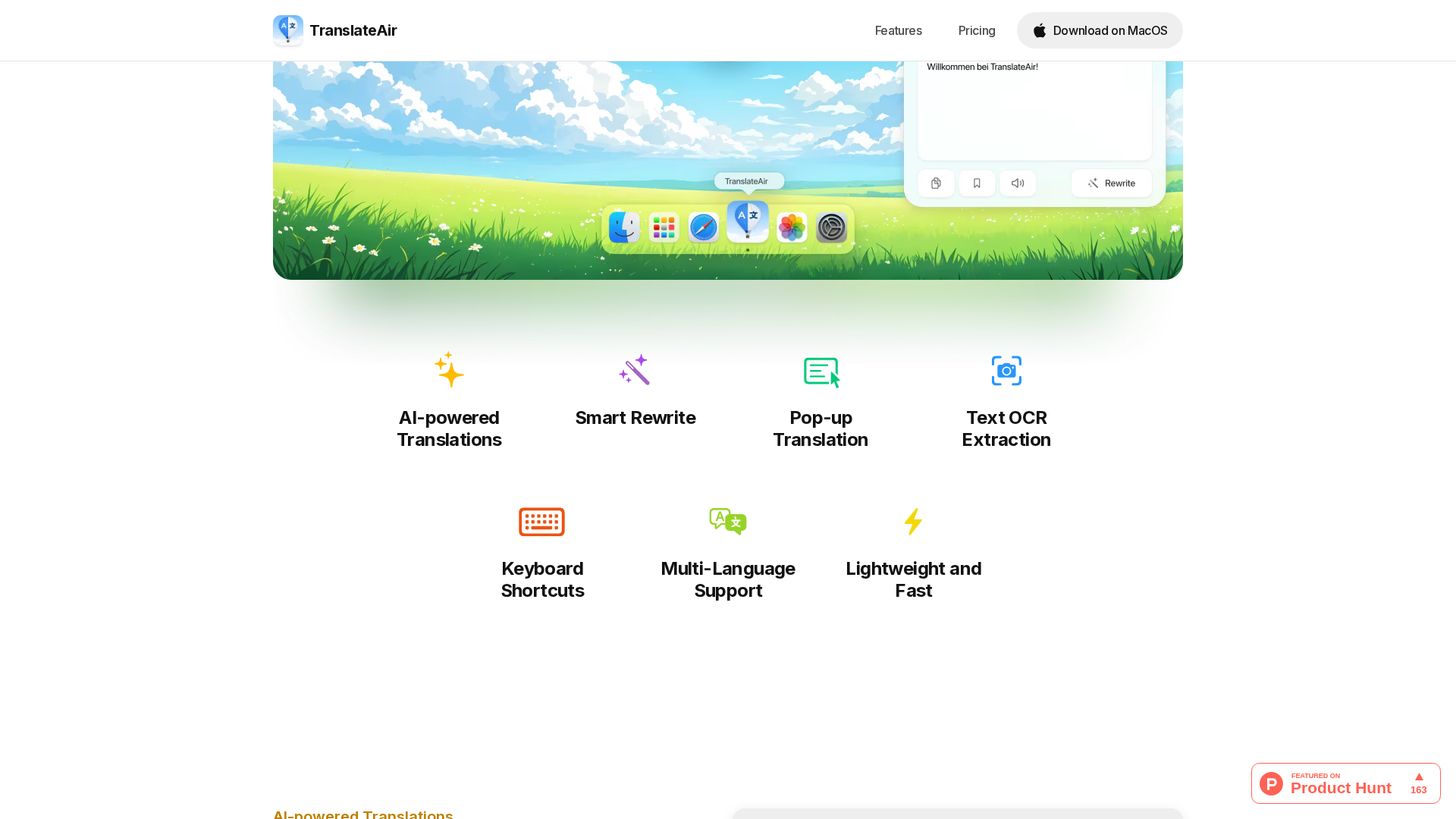
Task: Click the Text OCR Extraction camera icon
Action: tap(1006, 370)
